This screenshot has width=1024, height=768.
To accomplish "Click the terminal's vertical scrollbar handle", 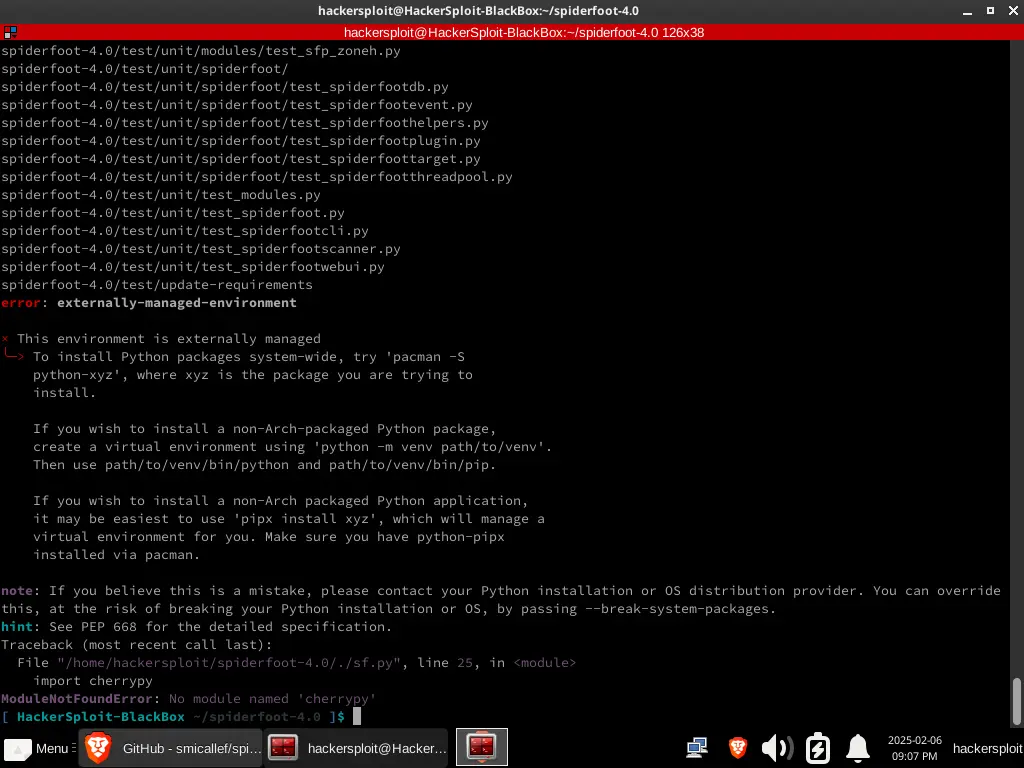I will point(1016,701).
